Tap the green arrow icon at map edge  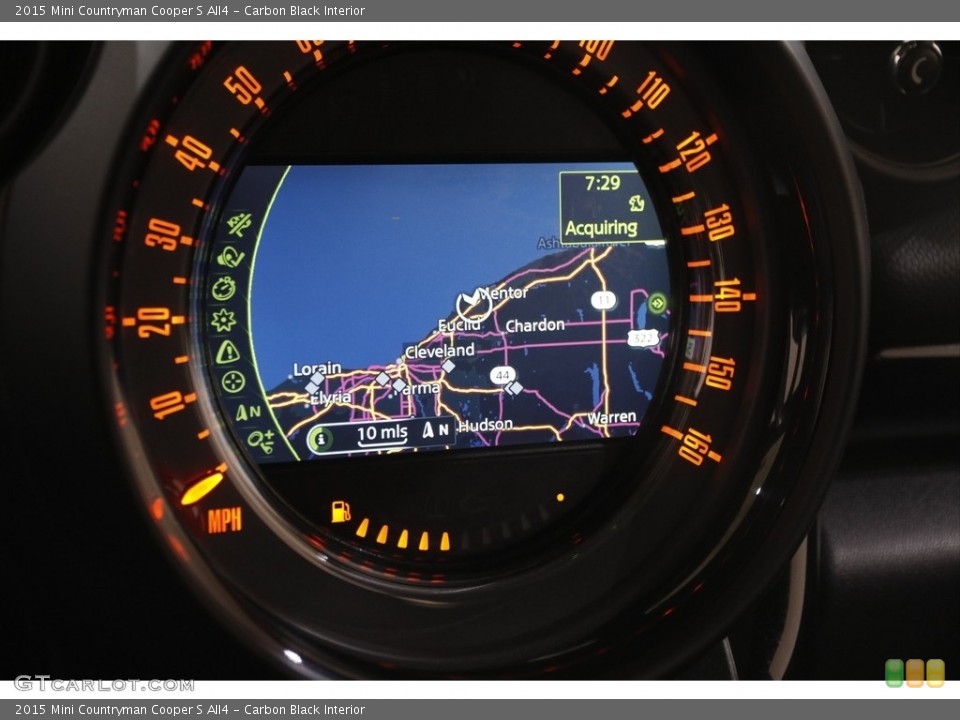(x=657, y=303)
